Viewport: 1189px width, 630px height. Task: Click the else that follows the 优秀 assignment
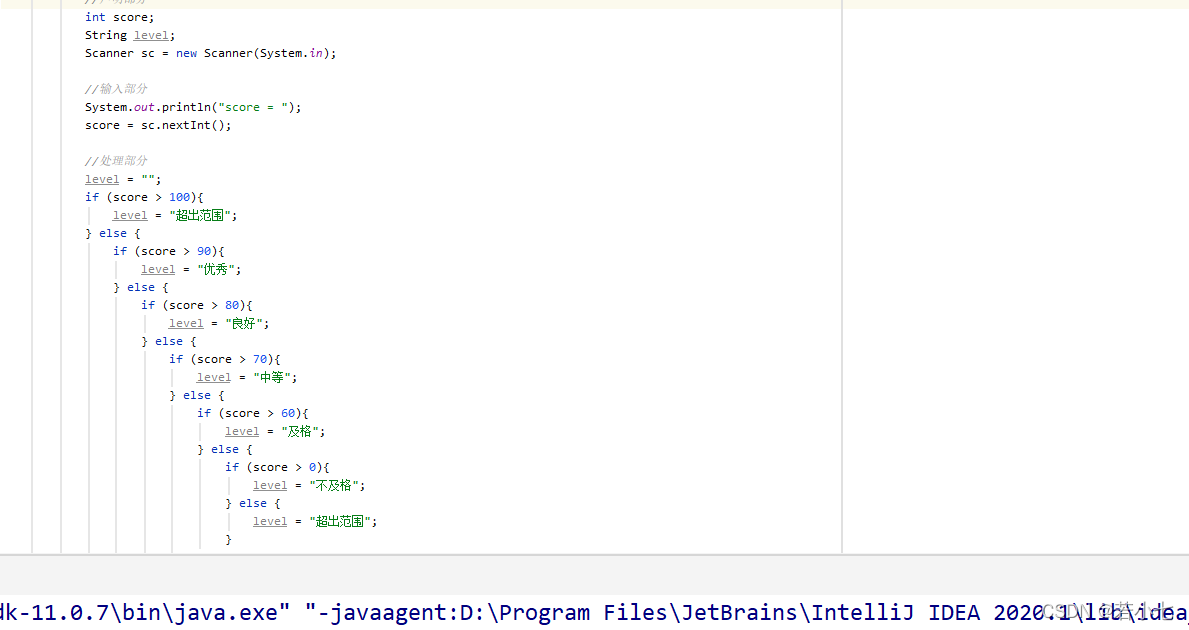[140, 287]
